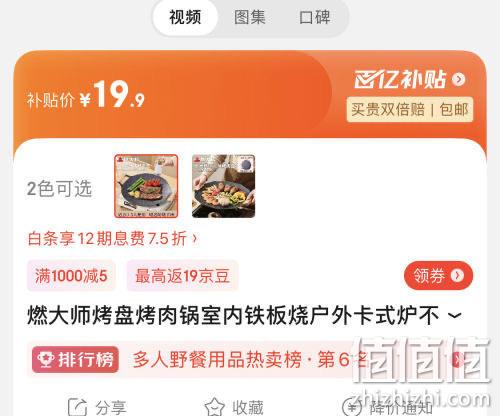Click the 亿补贴 logo

click(x=400, y=79)
